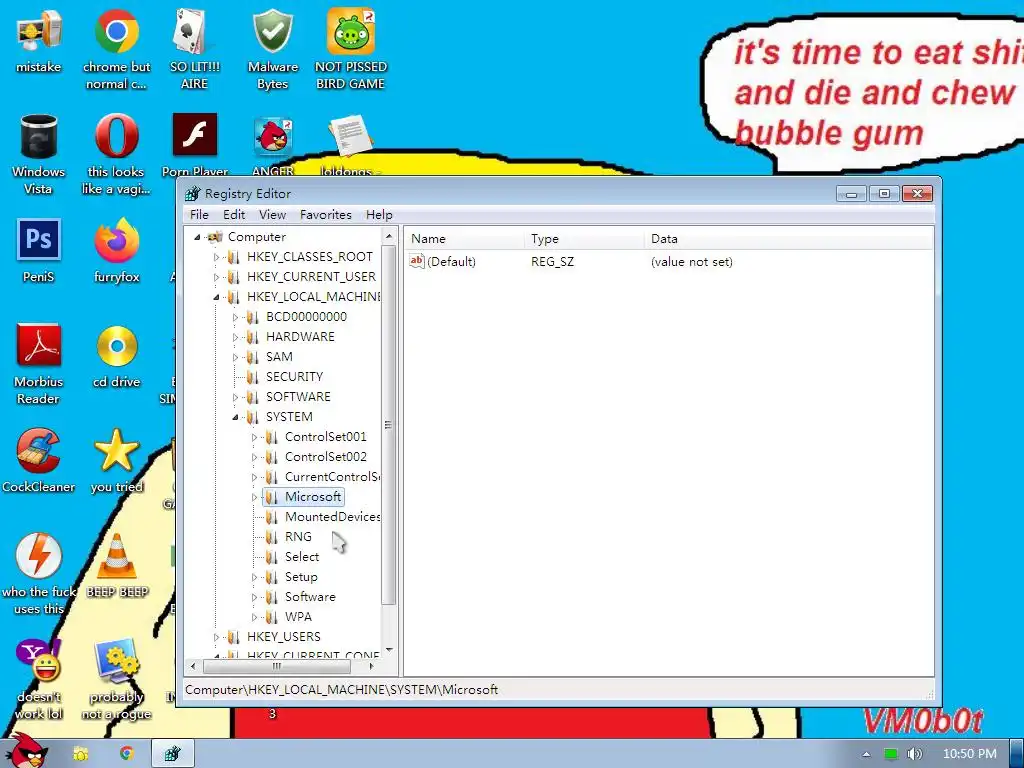The height and width of the screenshot is (768, 1024).
Task: Click the horizontal scrollbar right arrow
Action: pos(371,667)
